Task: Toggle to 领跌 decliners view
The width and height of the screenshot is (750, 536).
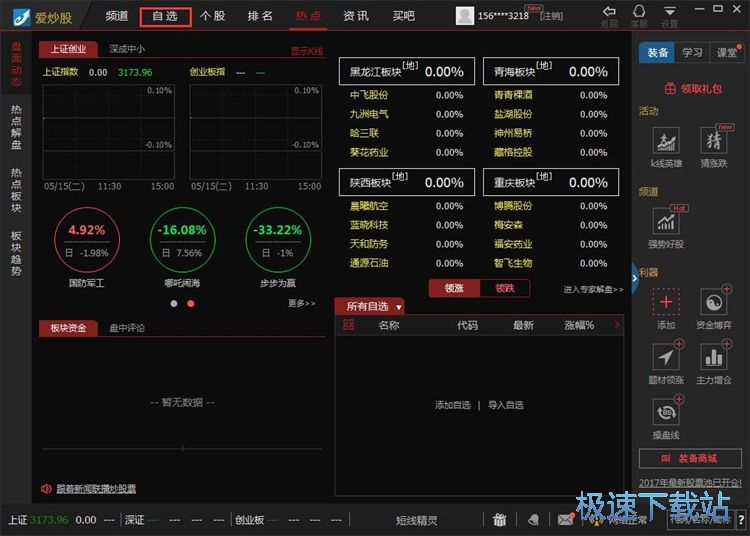Action: pyautogui.click(x=505, y=288)
